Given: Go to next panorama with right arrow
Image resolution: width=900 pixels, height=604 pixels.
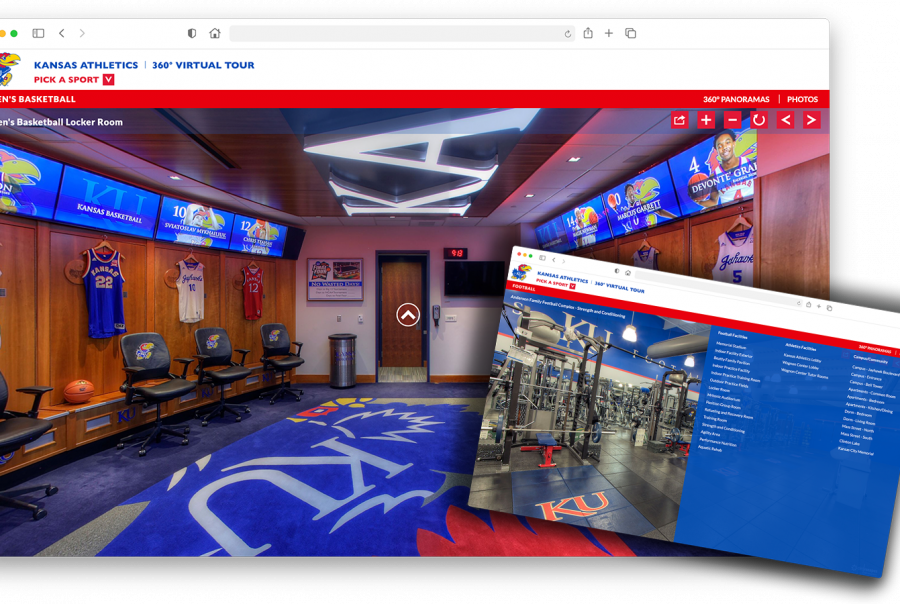Looking at the screenshot, I should pyautogui.click(x=811, y=120).
